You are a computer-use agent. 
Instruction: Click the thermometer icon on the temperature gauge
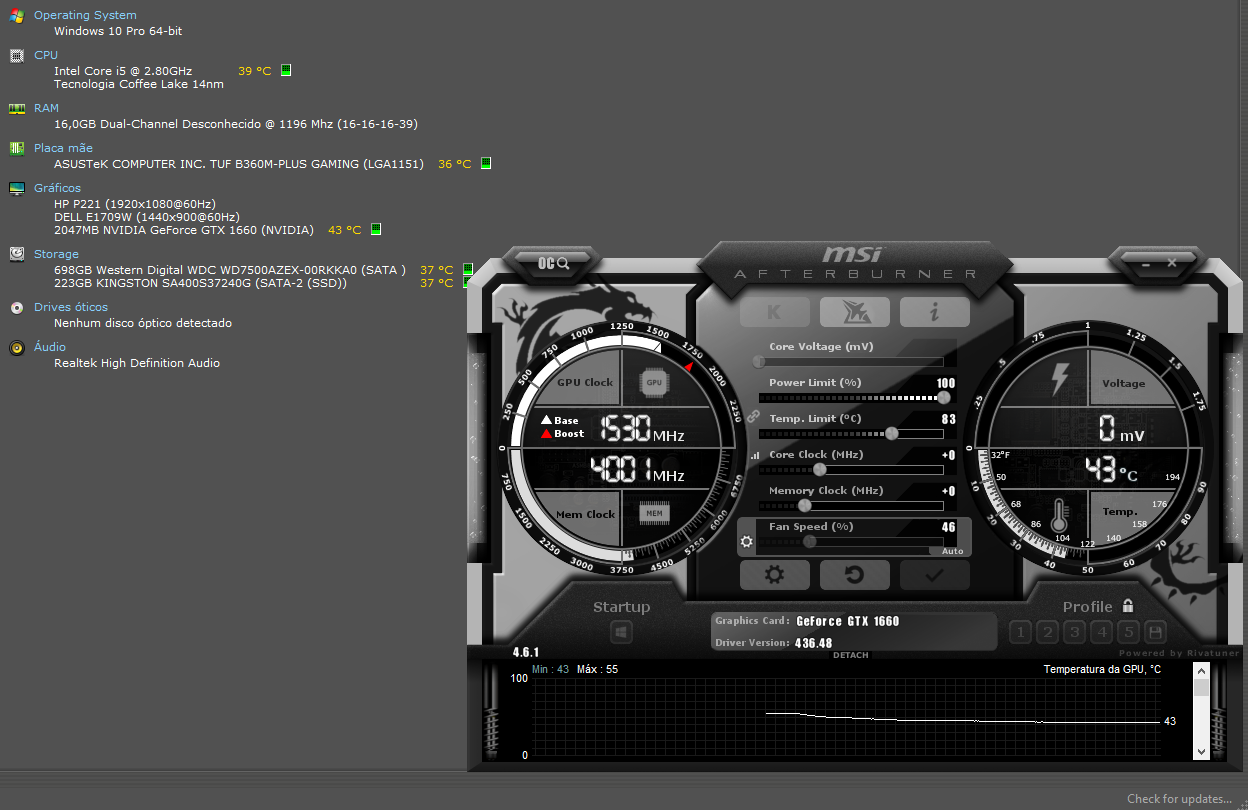[x=1060, y=514]
